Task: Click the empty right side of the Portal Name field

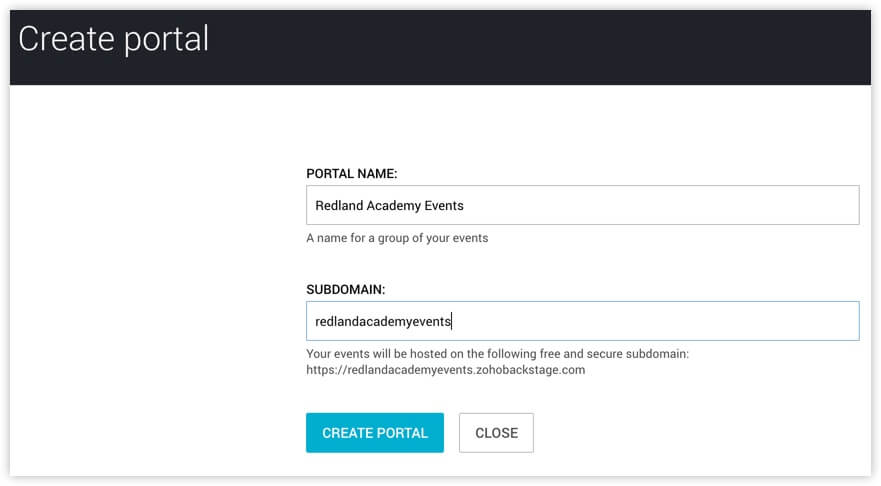Action: coord(674,205)
